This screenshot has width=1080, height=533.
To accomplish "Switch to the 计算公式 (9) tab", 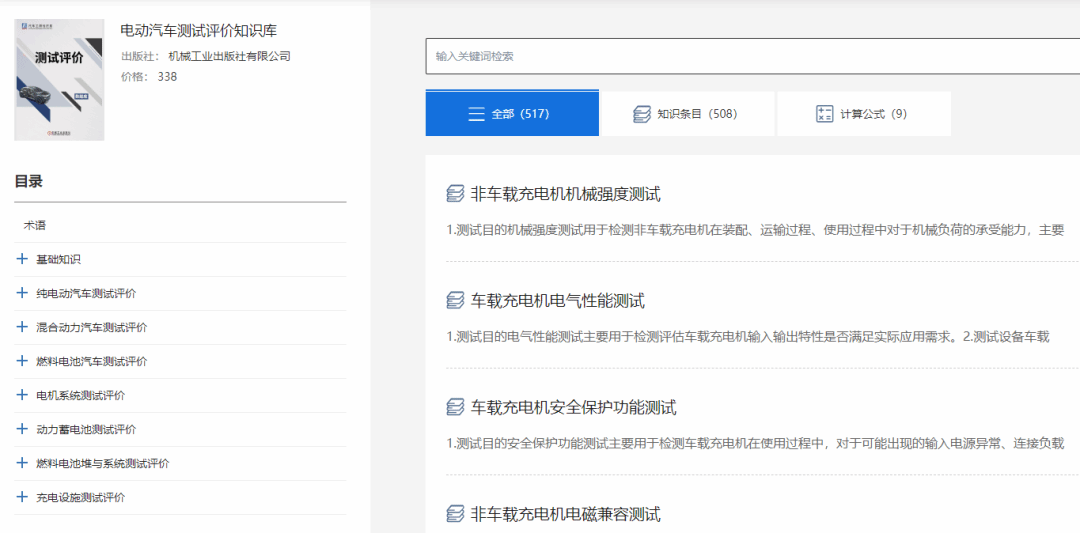I will [x=863, y=114].
